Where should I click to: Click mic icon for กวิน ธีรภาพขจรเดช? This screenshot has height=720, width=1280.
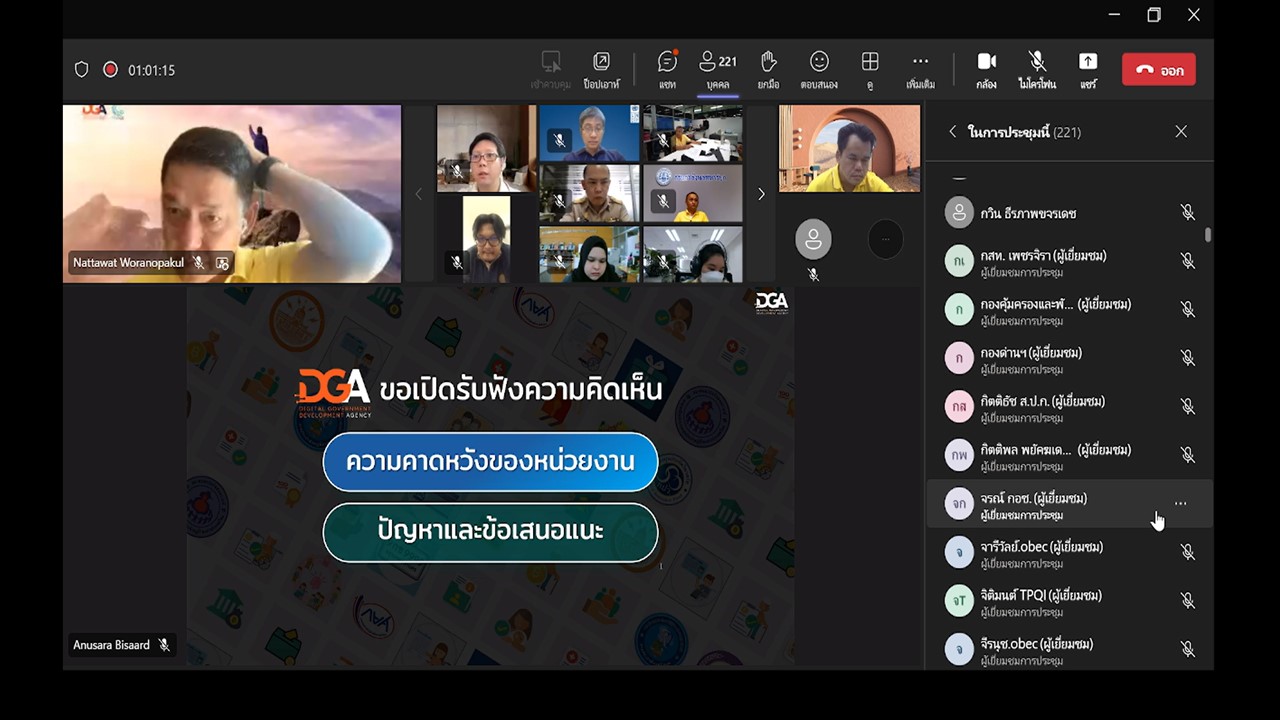(x=1187, y=212)
